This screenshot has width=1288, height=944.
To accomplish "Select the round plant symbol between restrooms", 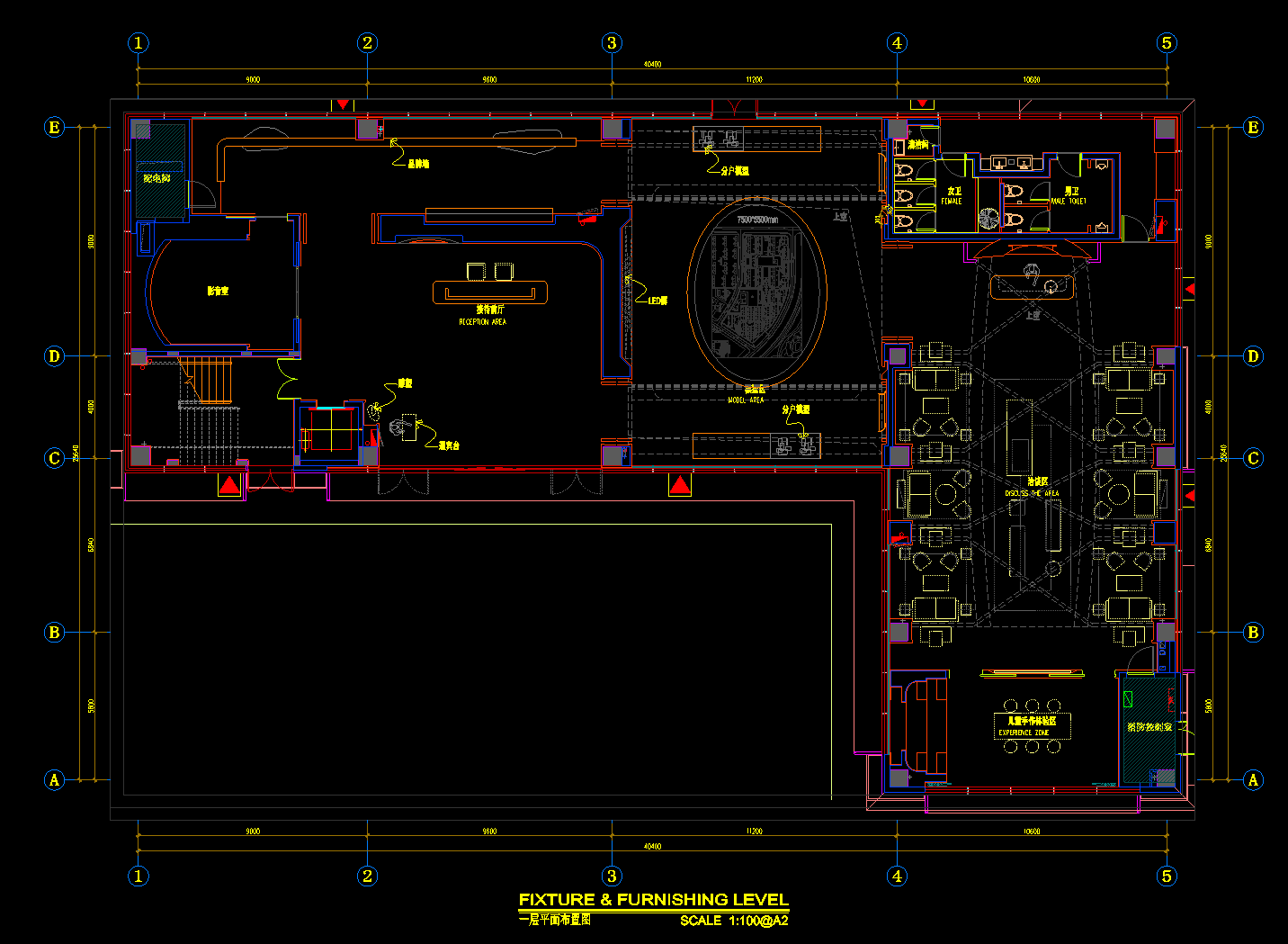I will click(988, 217).
